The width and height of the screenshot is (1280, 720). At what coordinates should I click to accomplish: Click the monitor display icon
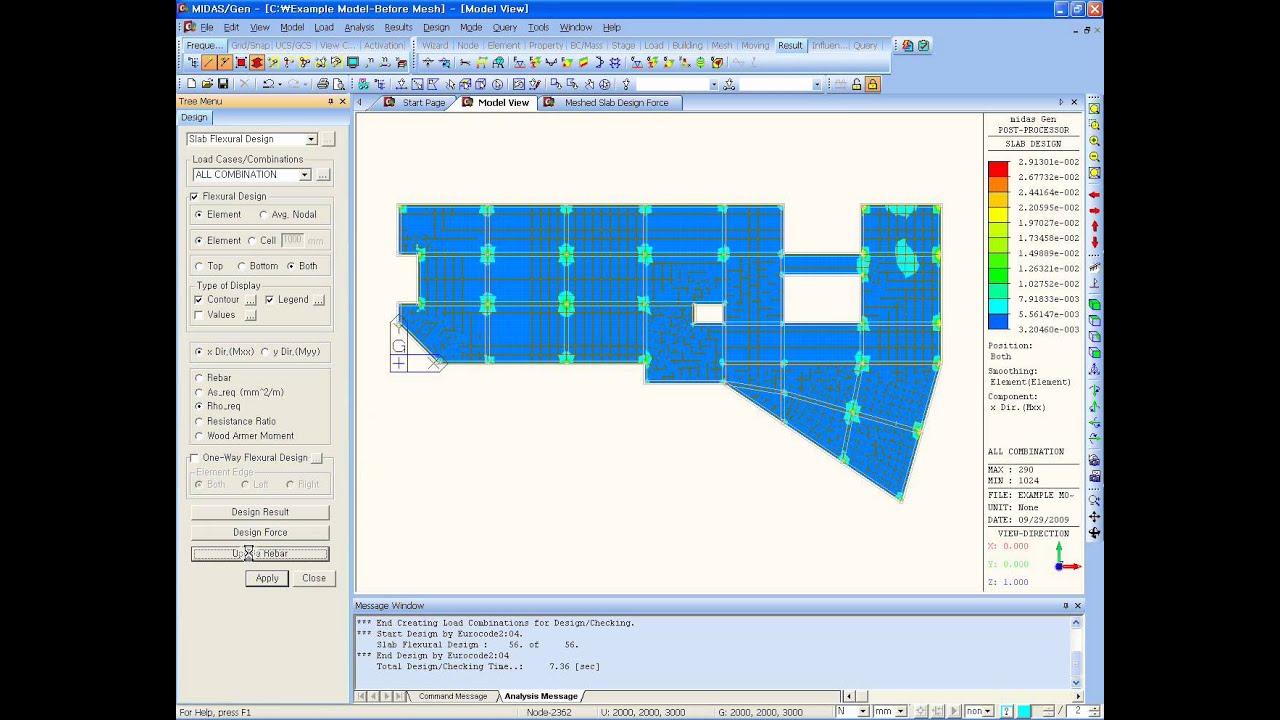(353, 62)
